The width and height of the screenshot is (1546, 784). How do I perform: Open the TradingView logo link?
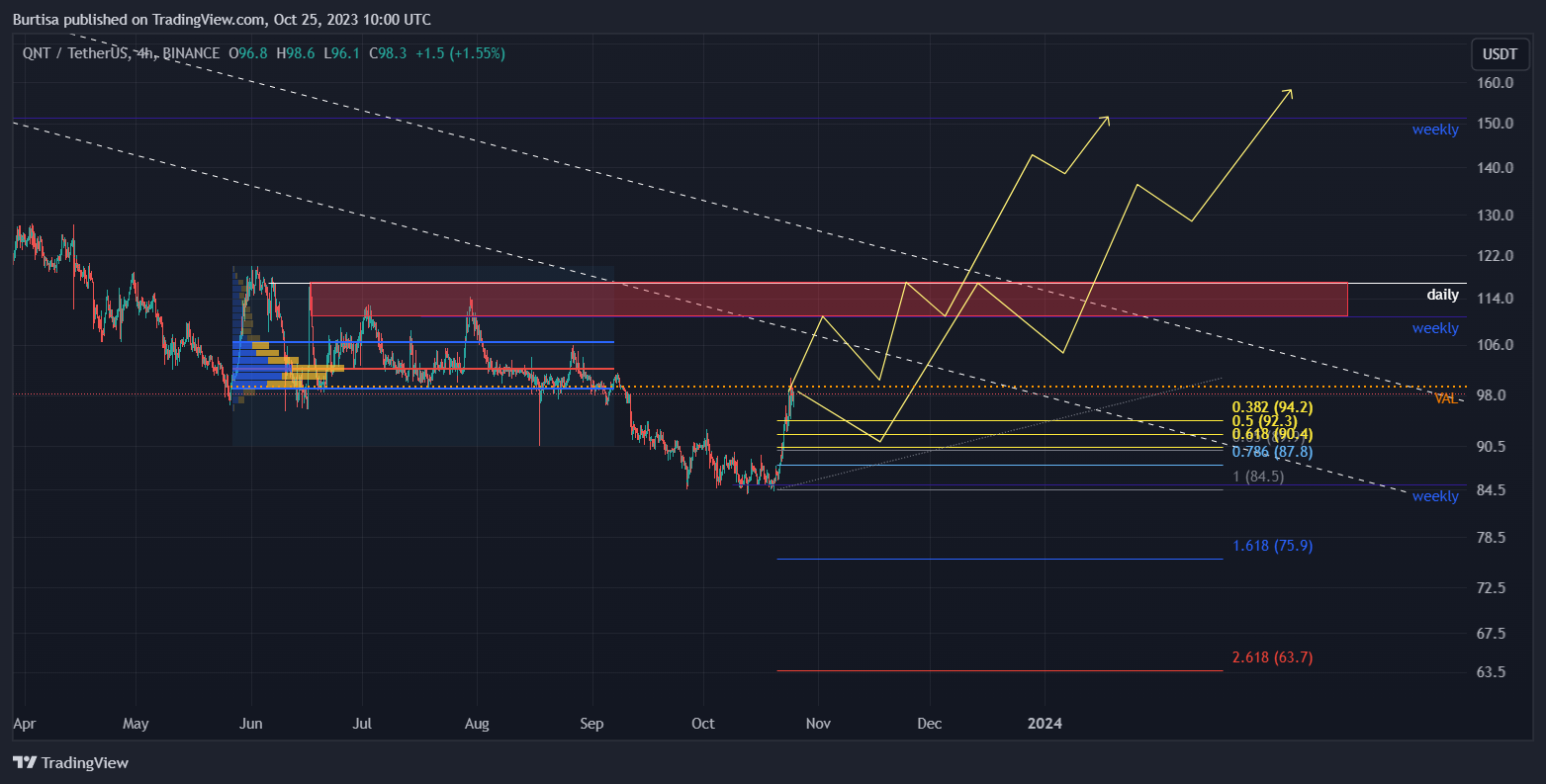[71, 762]
